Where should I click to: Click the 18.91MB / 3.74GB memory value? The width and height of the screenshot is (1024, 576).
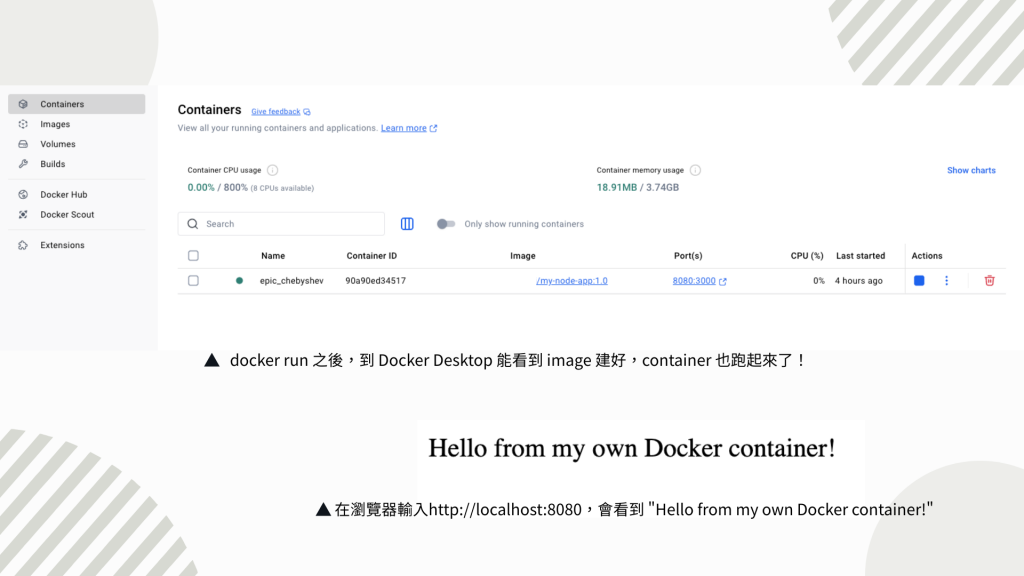[x=637, y=187]
